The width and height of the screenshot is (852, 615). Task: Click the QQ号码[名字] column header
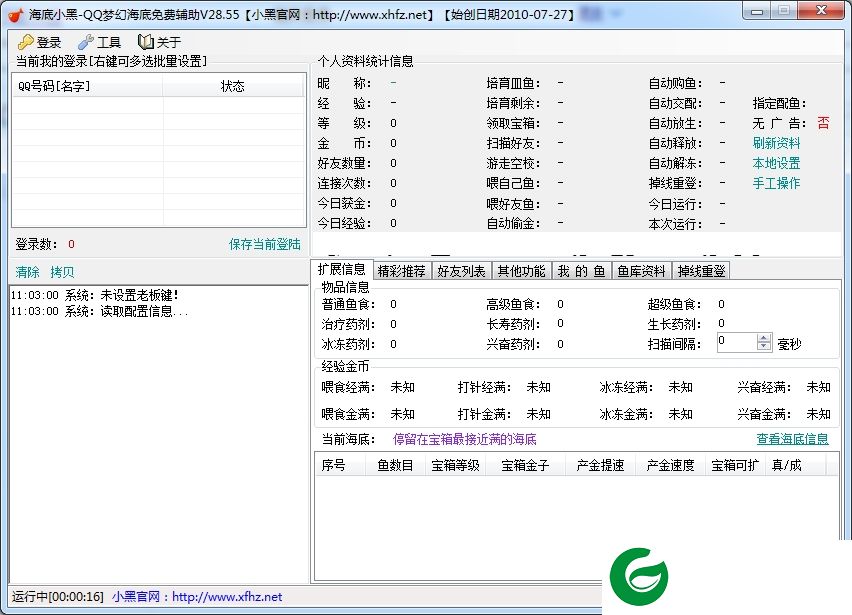point(87,86)
